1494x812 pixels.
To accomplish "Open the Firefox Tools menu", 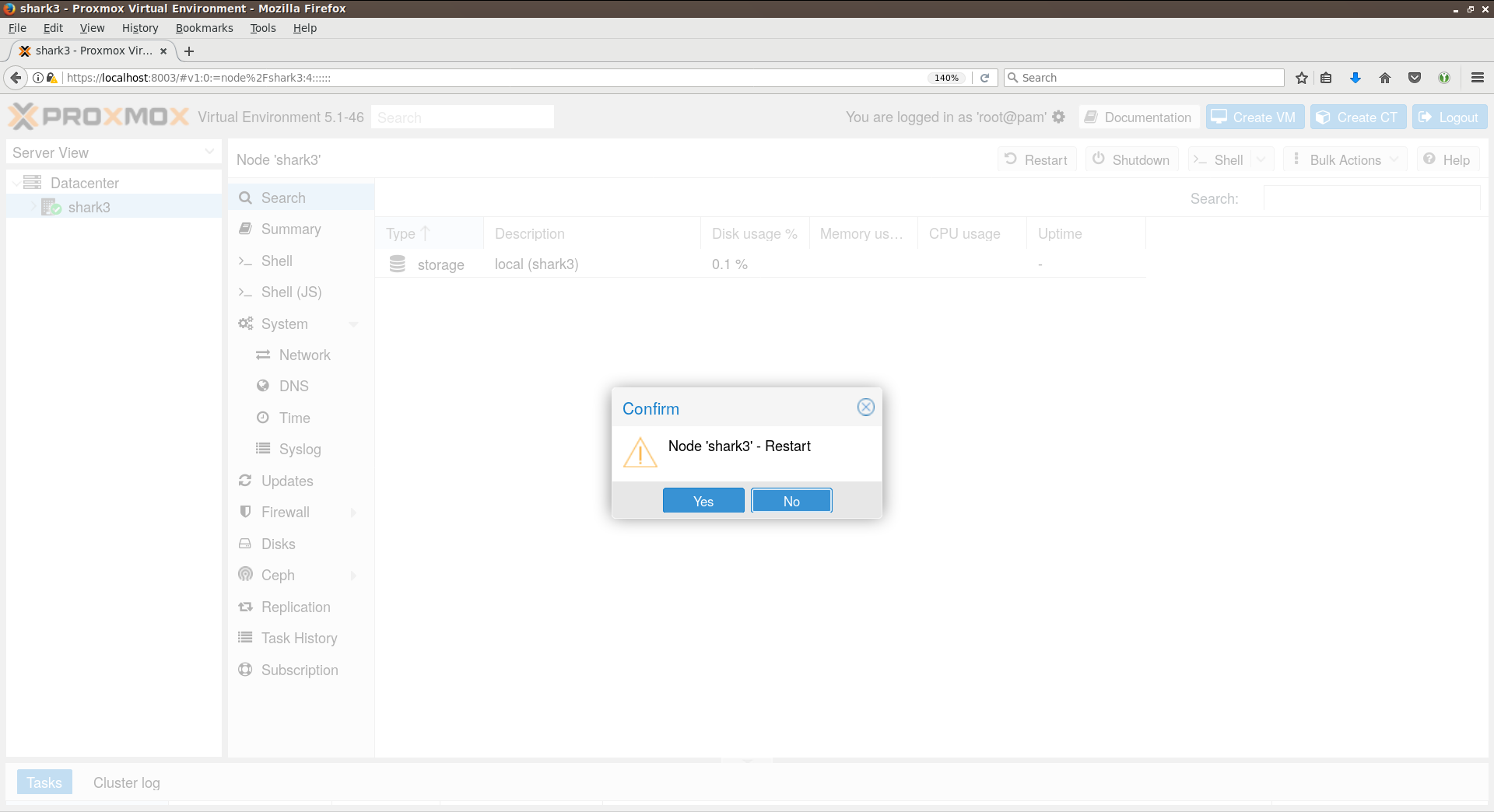I will click(x=263, y=28).
